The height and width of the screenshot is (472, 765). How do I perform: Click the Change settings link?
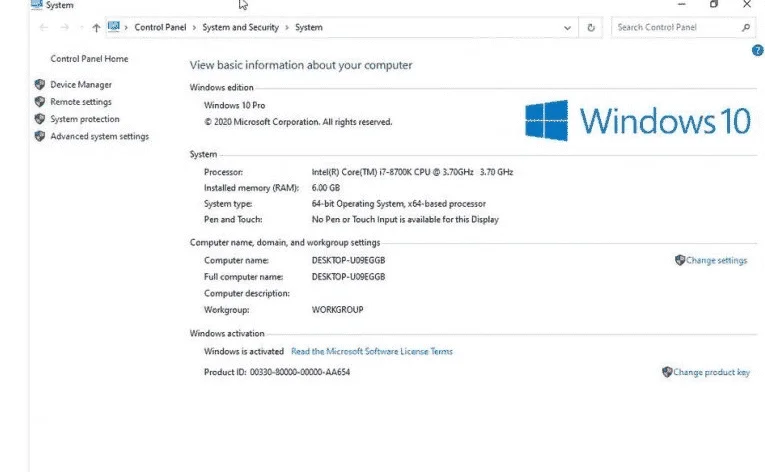[716, 260]
